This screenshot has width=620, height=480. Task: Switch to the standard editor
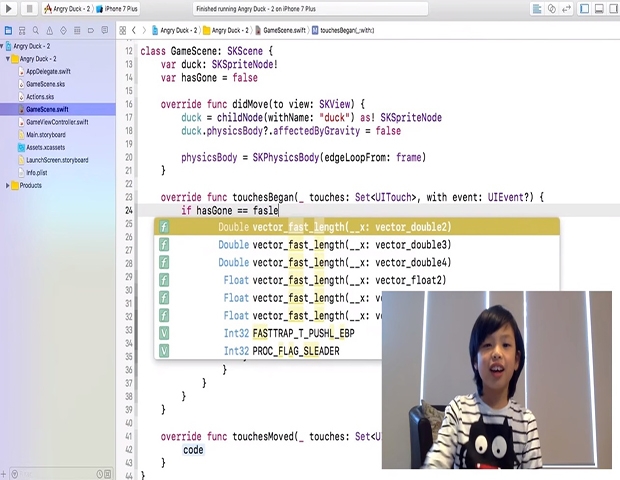(537, 9)
